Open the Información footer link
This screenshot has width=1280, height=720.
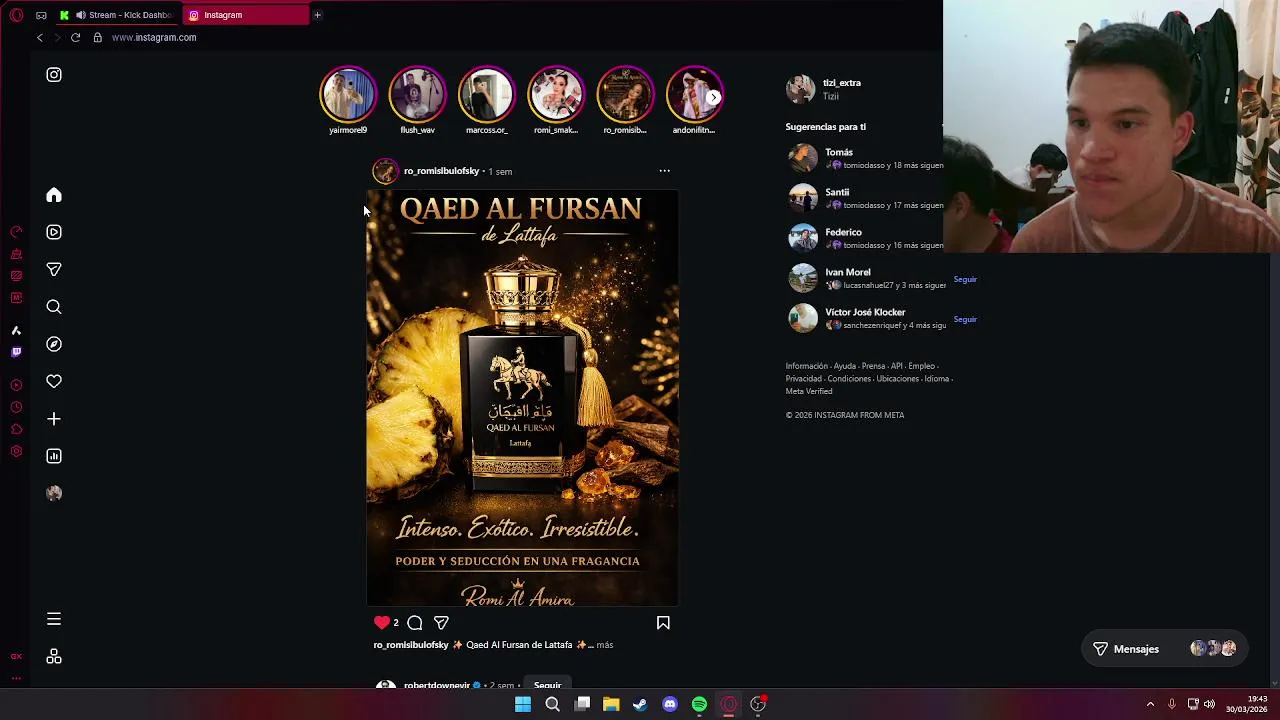tap(807, 366)
